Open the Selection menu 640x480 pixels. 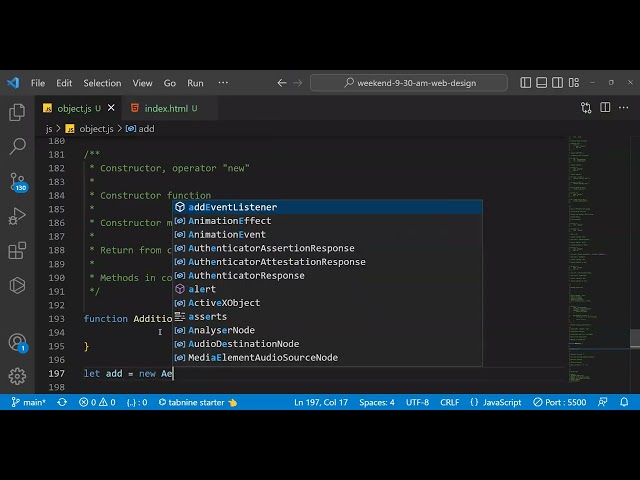tap(102, 83)
